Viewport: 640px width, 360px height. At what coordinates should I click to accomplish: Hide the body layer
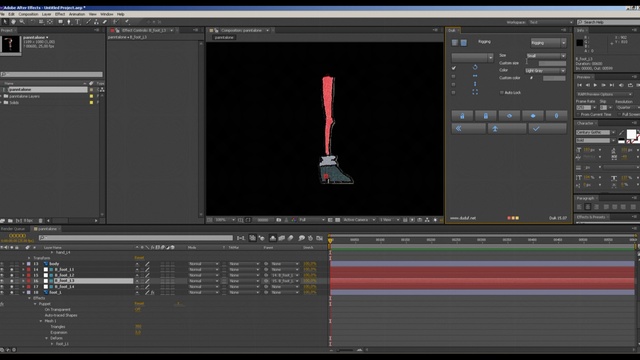click(2, 264)
